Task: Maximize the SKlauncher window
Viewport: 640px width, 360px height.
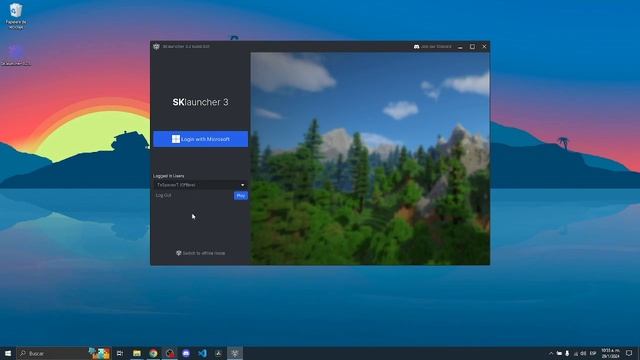Action: pos(472,47)
